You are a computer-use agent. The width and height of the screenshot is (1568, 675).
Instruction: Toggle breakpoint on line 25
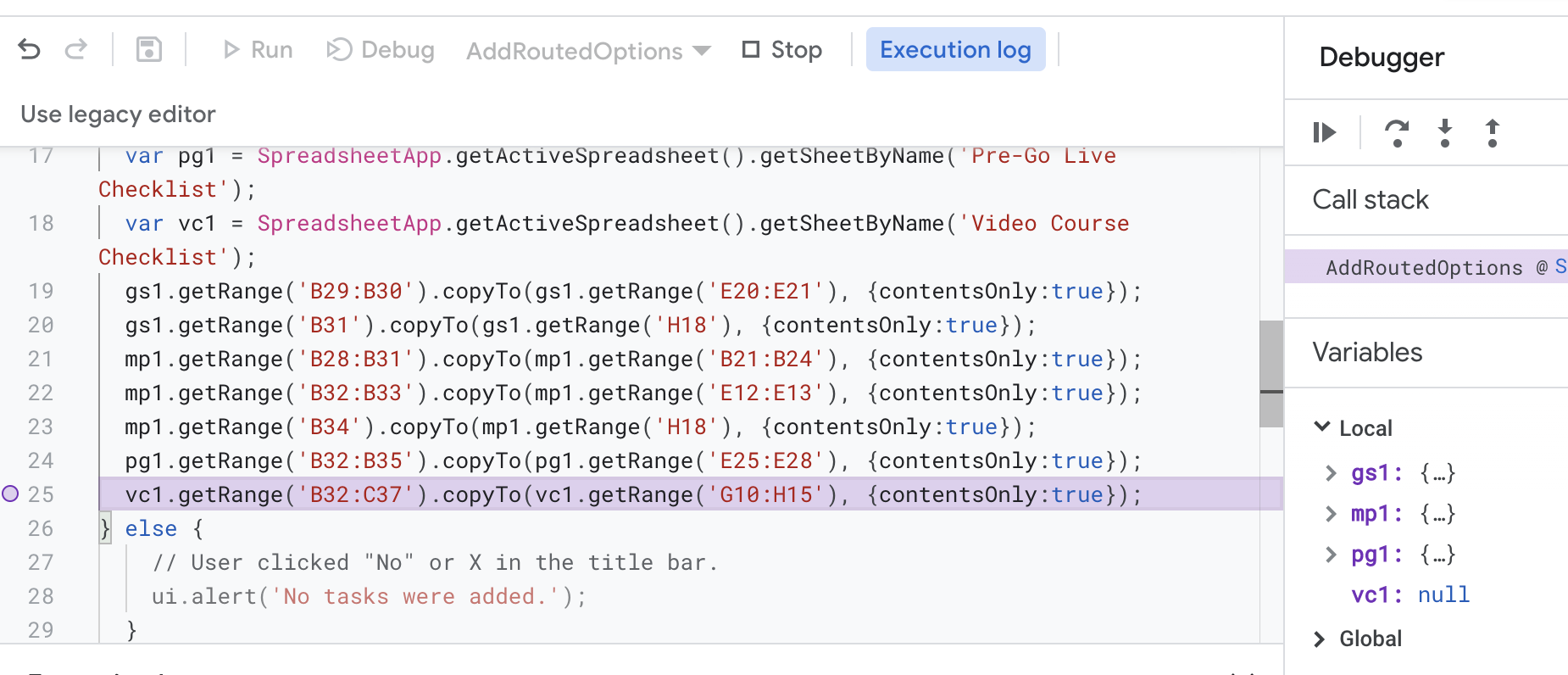pos(10,494)
